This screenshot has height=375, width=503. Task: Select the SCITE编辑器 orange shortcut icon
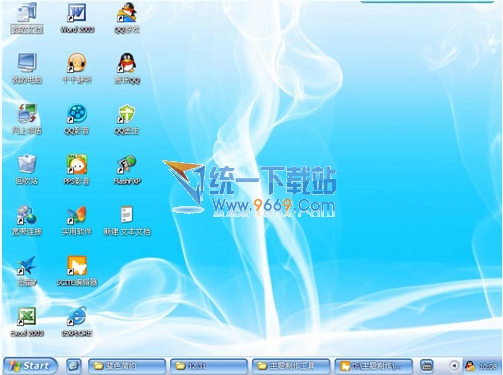point(77,271)
